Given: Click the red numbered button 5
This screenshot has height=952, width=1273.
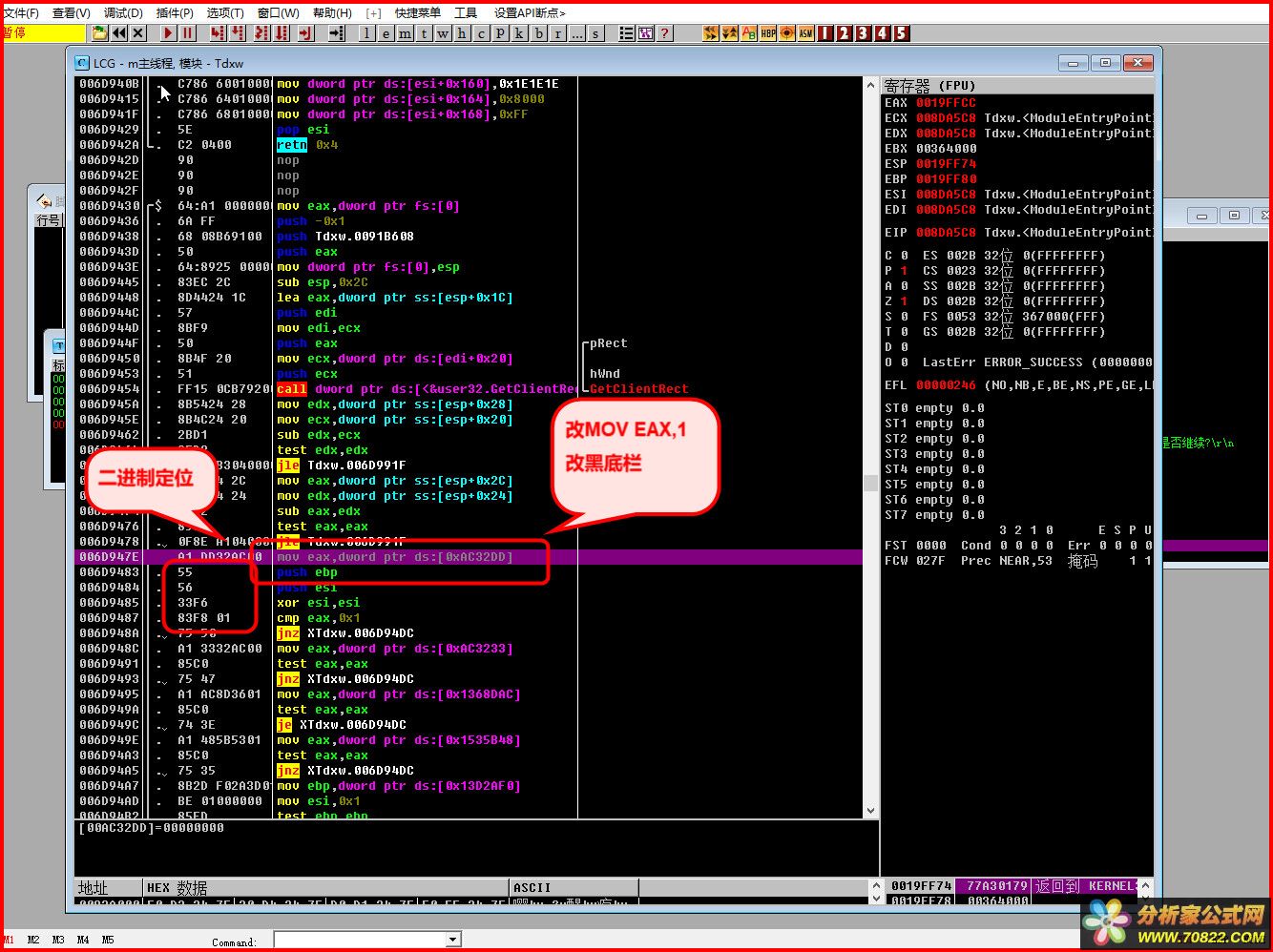Looking at the screenshot, I should click(x=902, y=33).
